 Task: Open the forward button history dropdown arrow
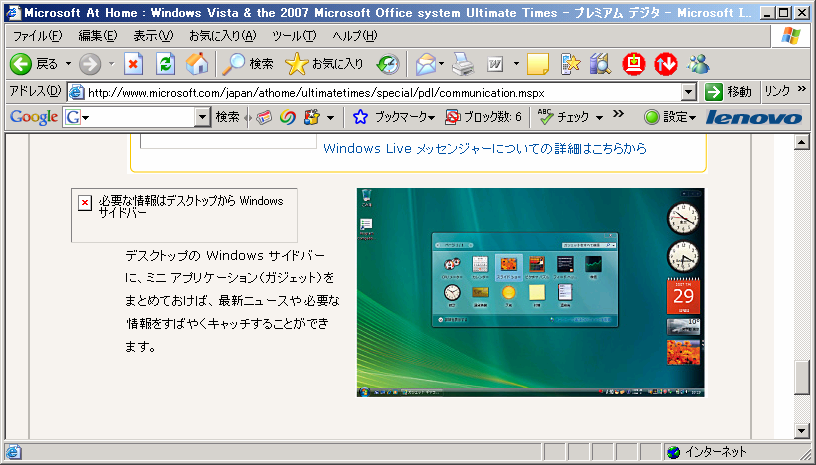tap(111, 64)
